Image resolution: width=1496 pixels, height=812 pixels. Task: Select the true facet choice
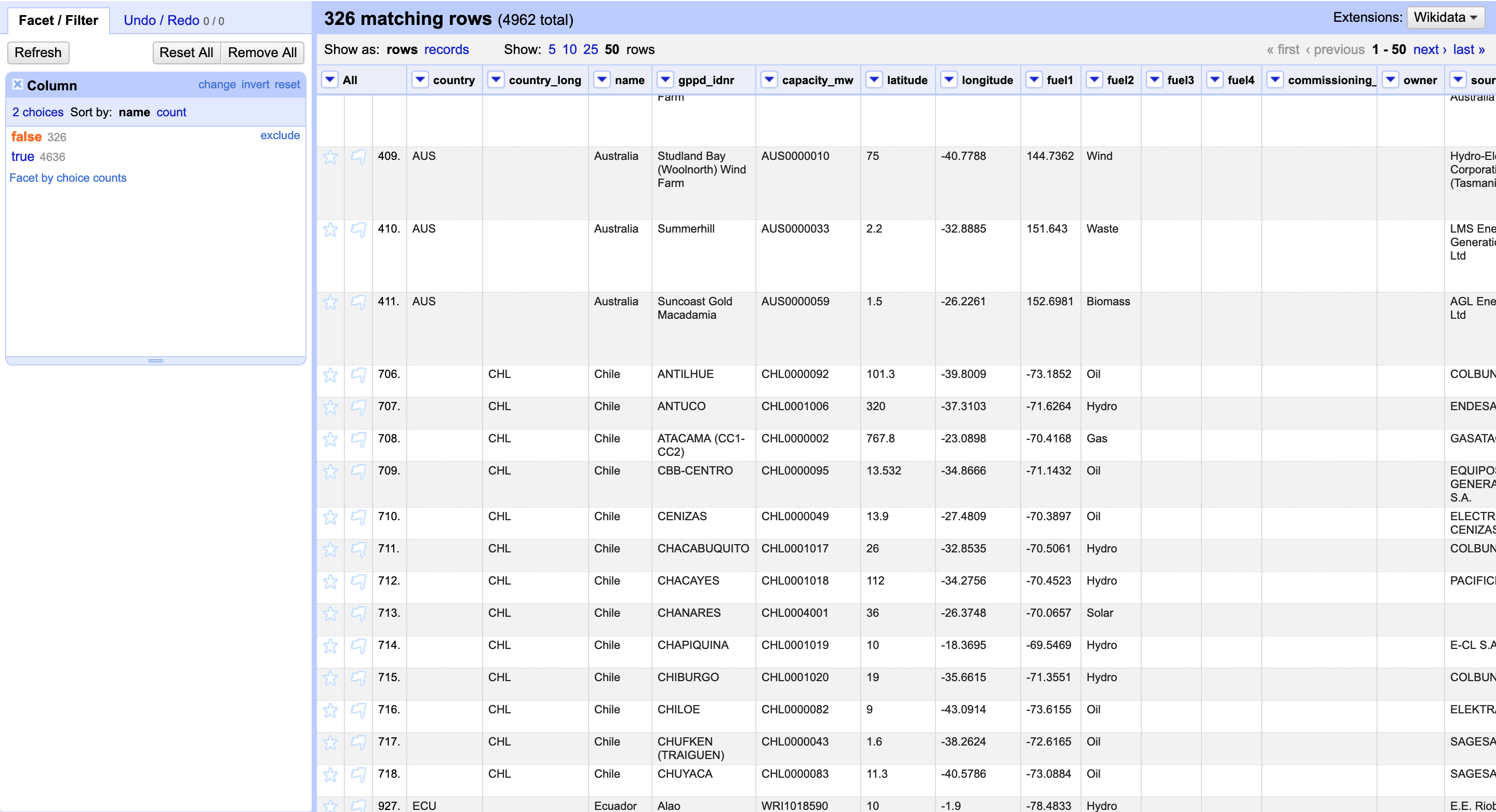click(23, 157)
